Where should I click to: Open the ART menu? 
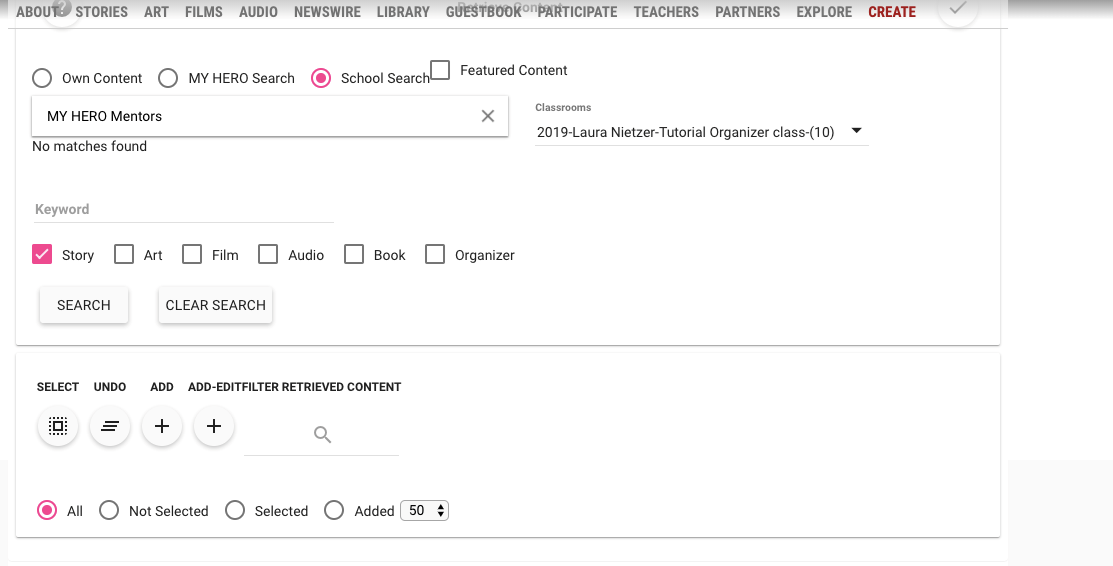pyautogui.click(x=156, y=12)
